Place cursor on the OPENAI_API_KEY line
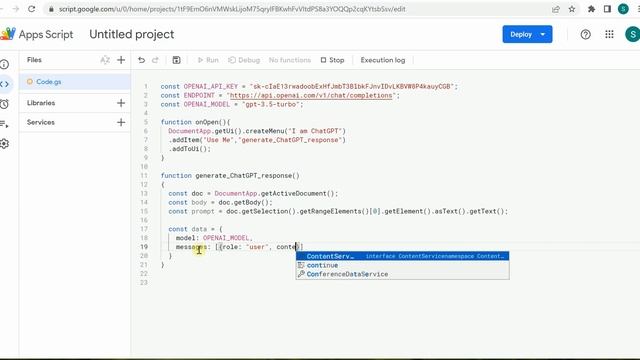Viewport: 640px width, 360px height. click(x=309, y=87)
